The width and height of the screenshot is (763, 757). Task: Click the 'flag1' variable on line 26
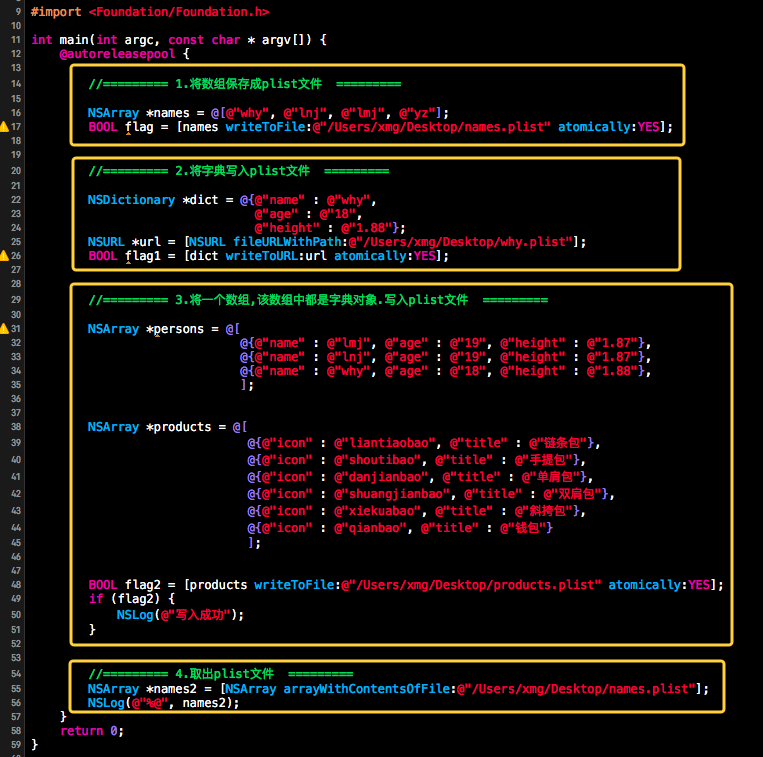[143, 256]
